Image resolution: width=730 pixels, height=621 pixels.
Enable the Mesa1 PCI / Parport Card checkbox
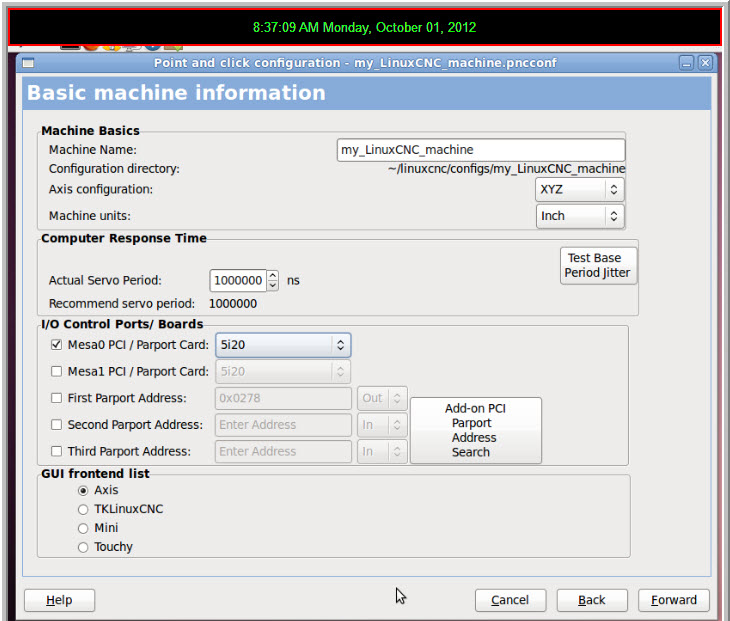(x=56, y=371)
